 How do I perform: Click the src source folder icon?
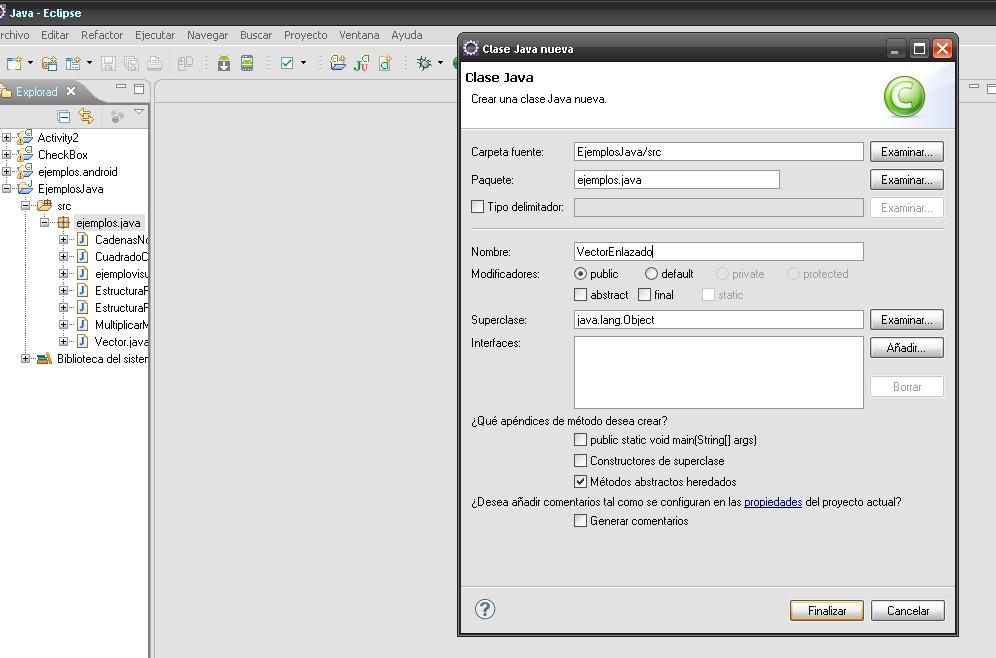click(44, 206)
